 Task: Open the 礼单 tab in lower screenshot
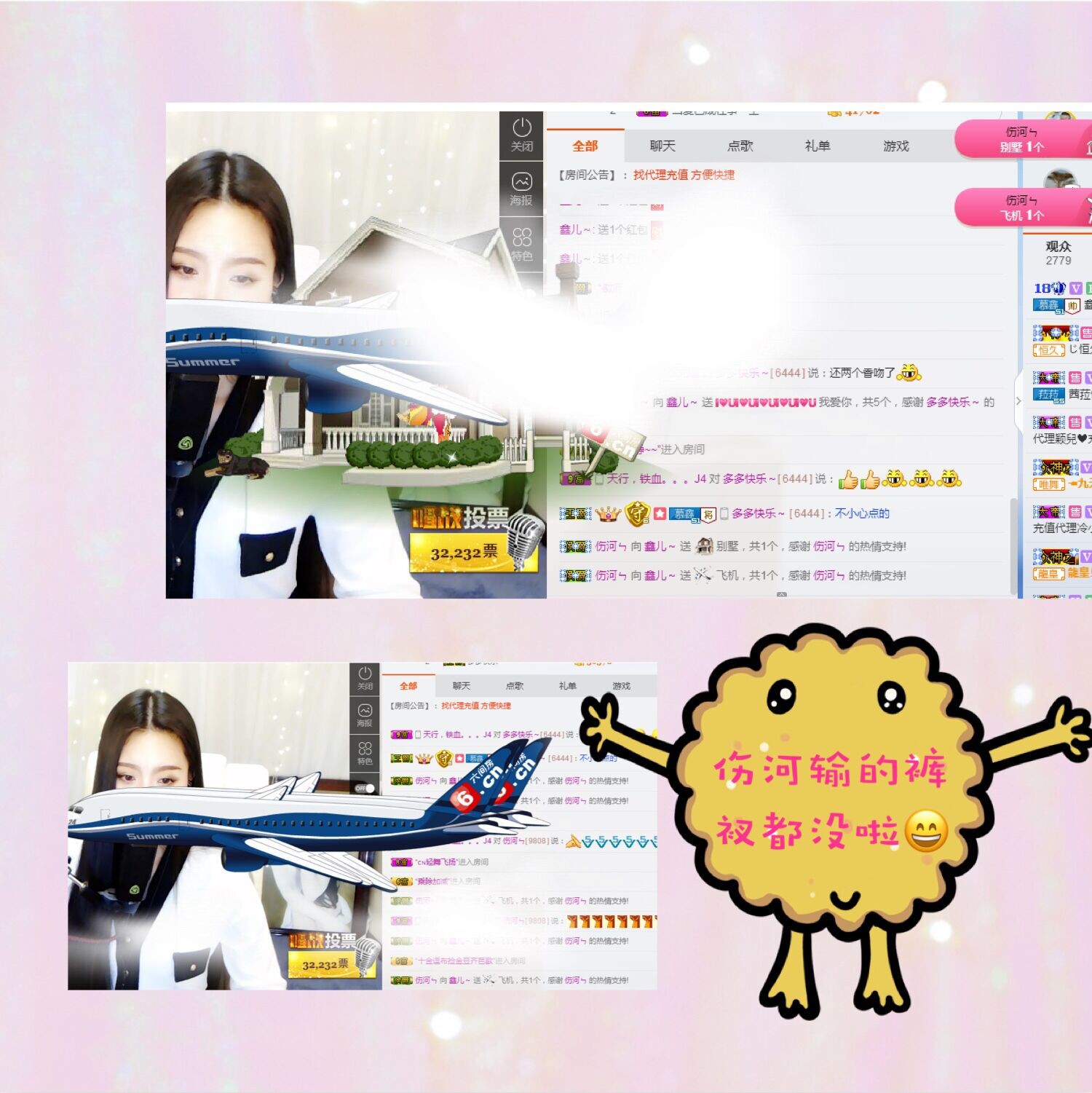568,686
